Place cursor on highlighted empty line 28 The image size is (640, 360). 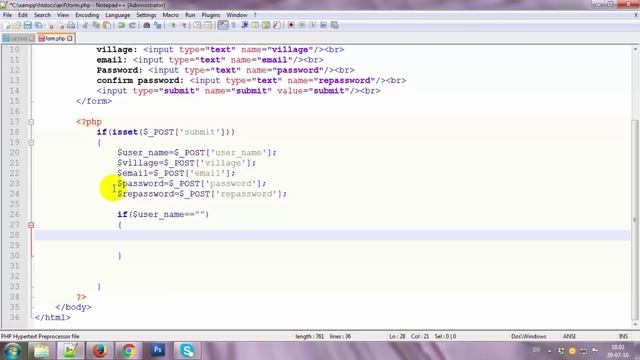pyautogui.click(x=332, y=235)
